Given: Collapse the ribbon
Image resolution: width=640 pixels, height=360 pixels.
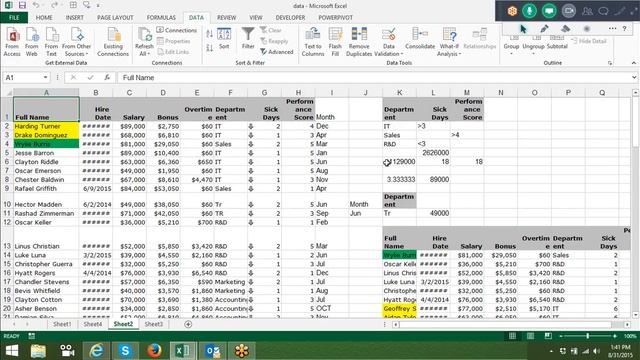Looking at the screenshot, I should pyautogui.click(x=633, y=63).
